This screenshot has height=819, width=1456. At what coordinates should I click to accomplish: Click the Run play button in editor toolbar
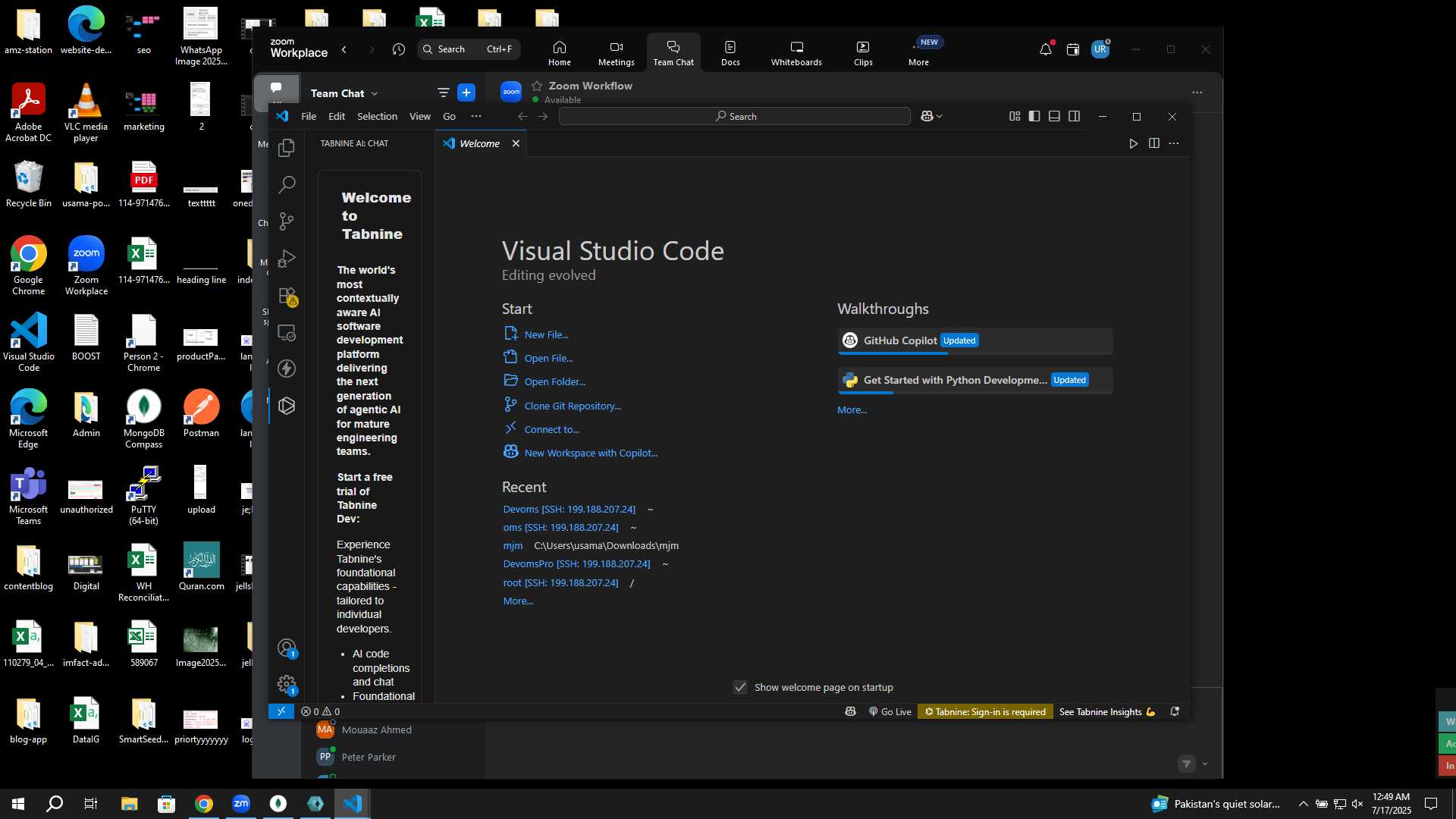(1133, 143)
